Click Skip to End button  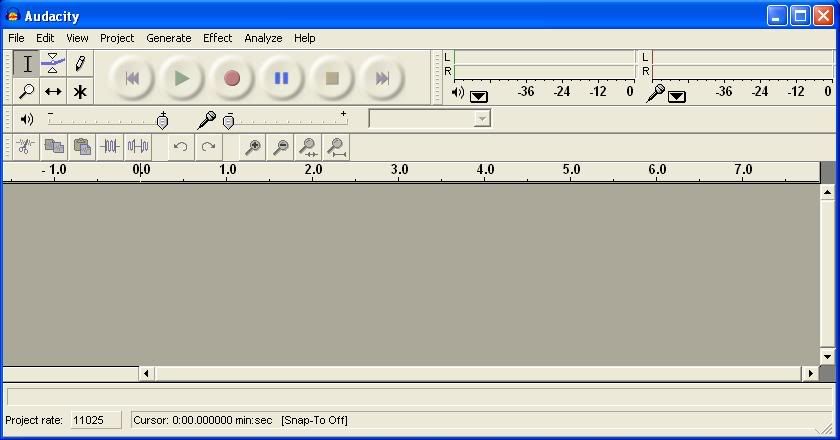coord(381,78)
